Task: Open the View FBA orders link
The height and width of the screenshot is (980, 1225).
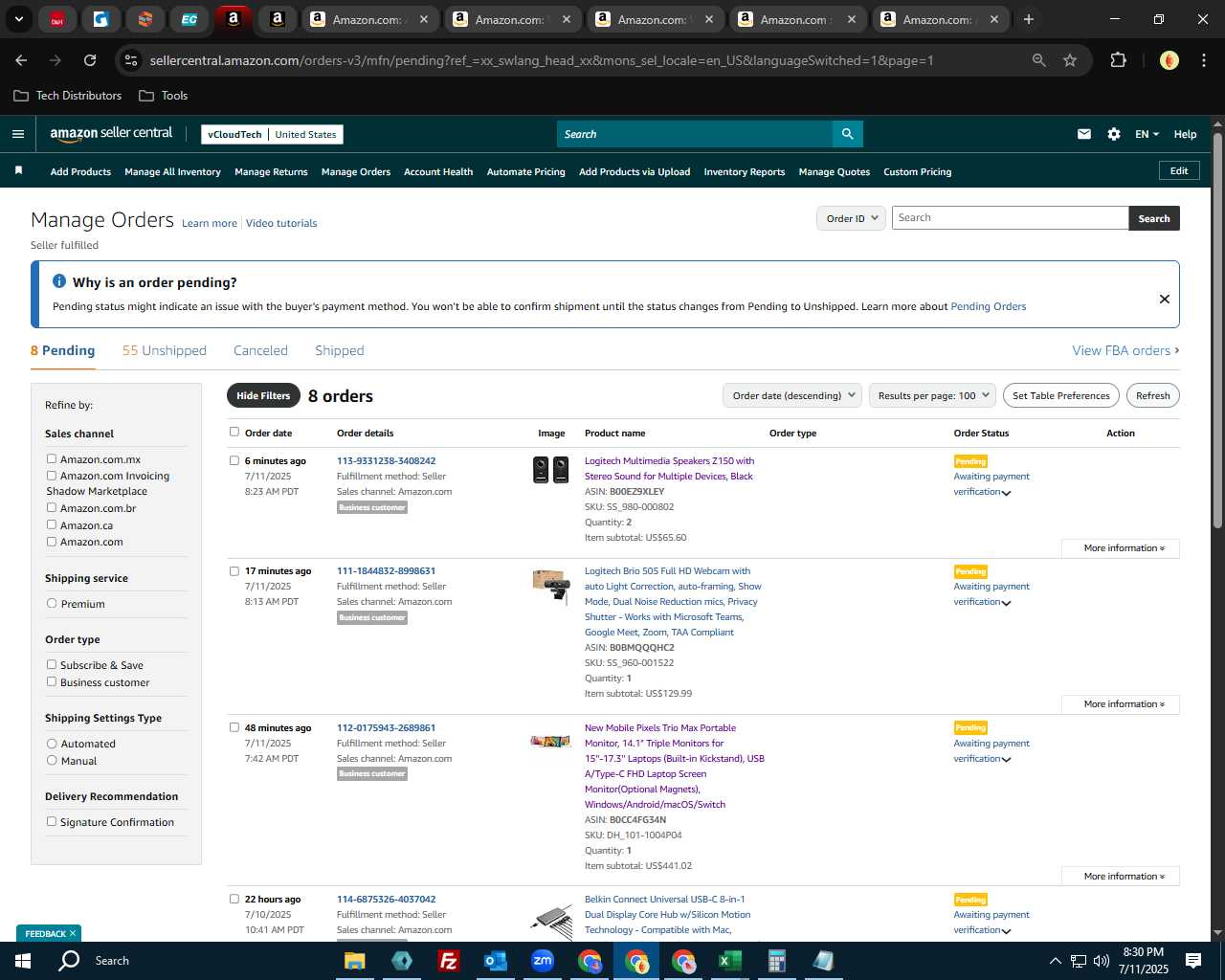Action: coord(1125,350)
